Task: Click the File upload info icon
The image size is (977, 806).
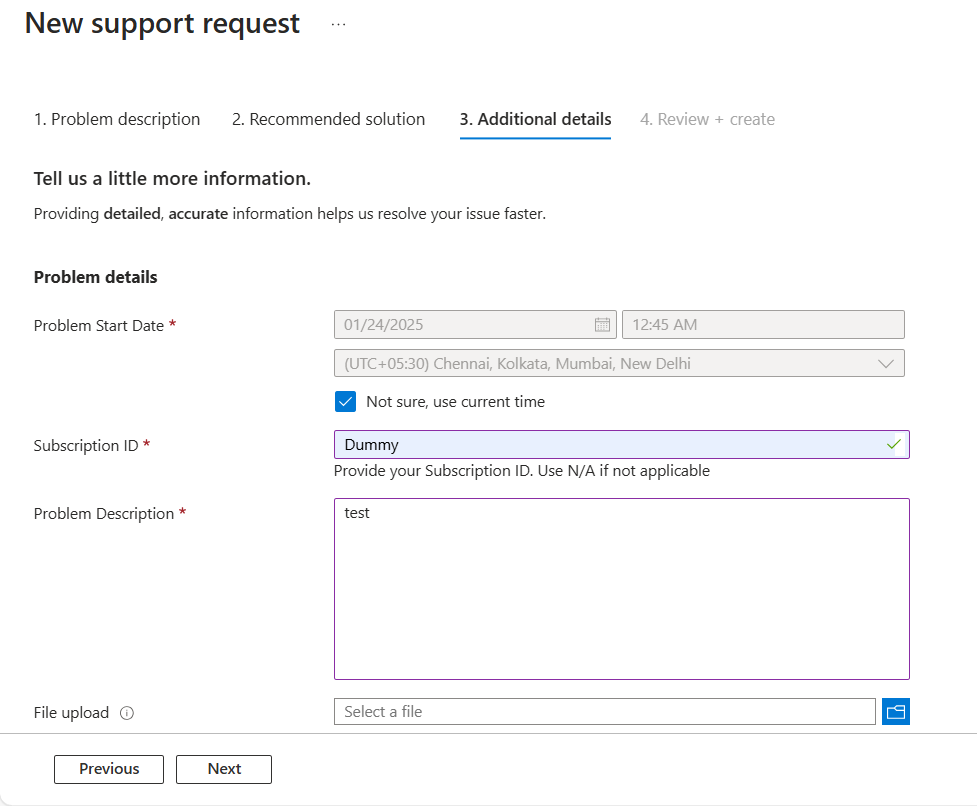Action: (x=127, y=713)
